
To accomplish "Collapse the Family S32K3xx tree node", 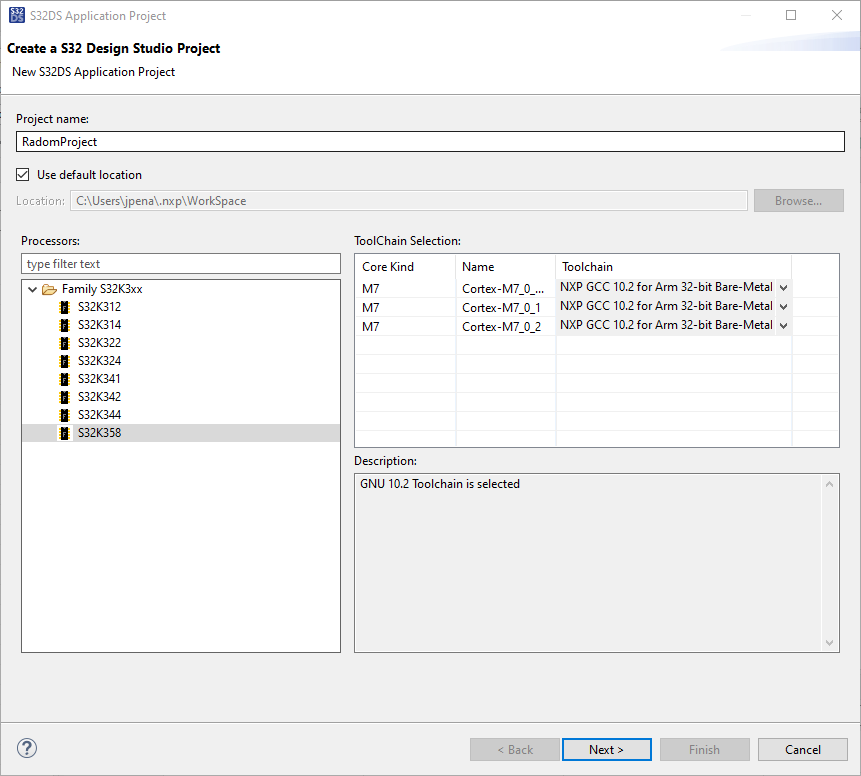I will [x=32, y=288].
